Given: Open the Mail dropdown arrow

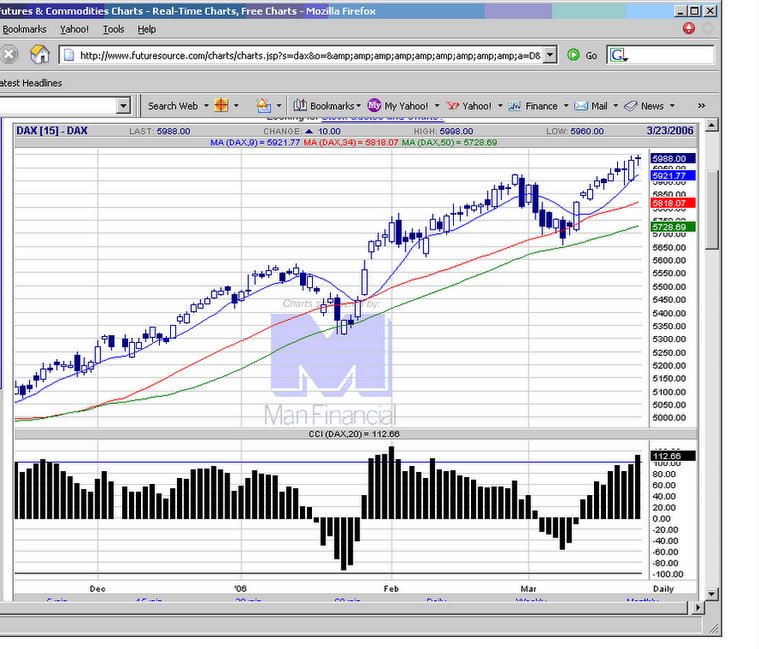Looking at the screenshot, I should 616,106.
